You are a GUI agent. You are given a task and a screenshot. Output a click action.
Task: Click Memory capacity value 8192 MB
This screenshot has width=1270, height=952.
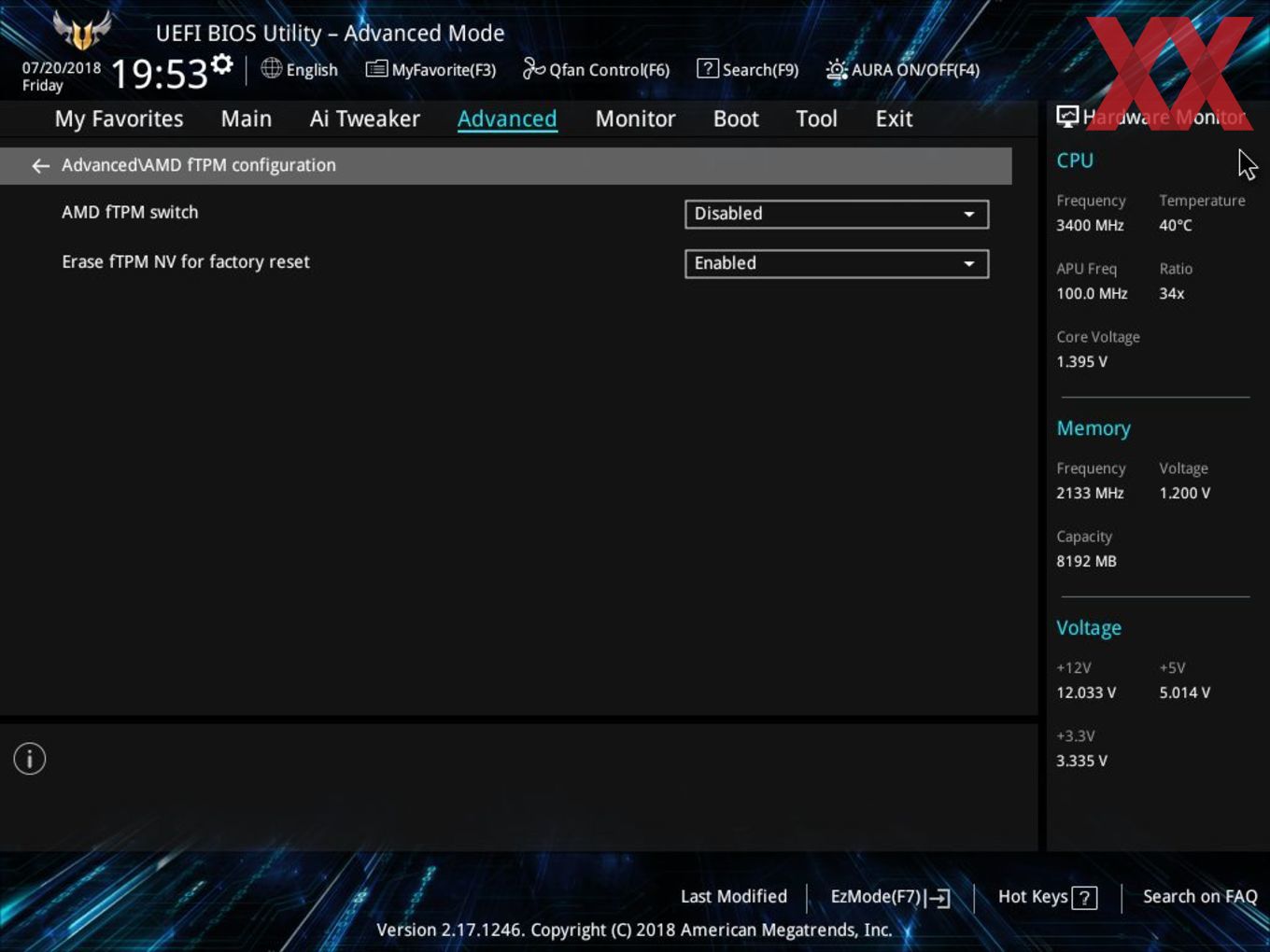(x=1086, y=562)
